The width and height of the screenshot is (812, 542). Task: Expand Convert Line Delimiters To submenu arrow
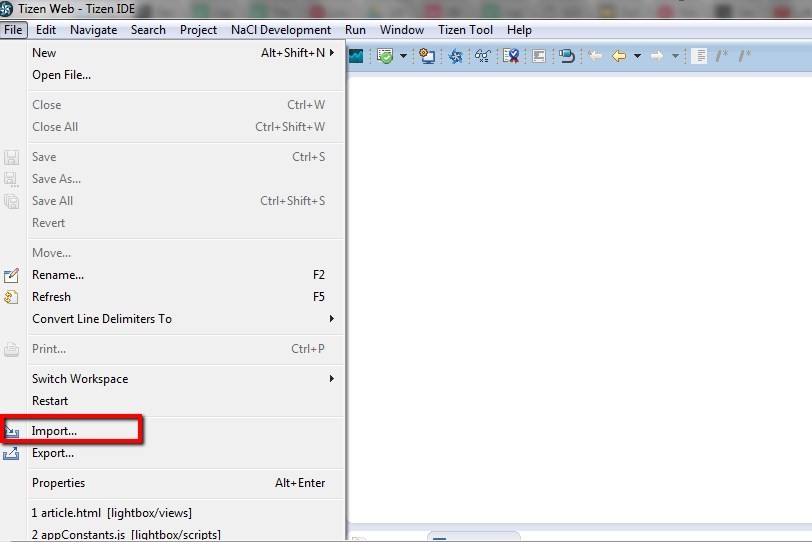(x=332, y=318)
